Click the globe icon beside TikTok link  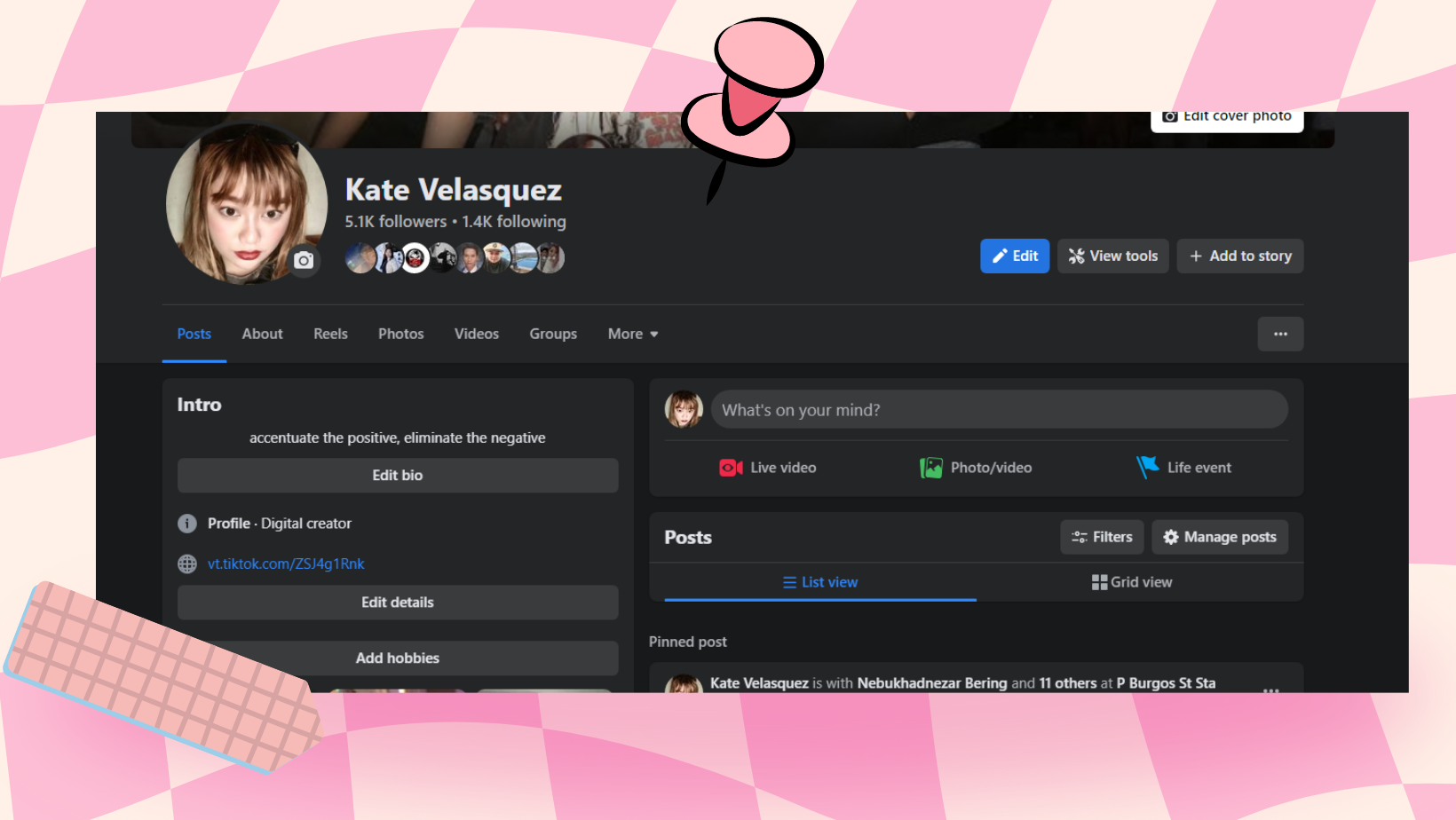(x=187, y=564)
